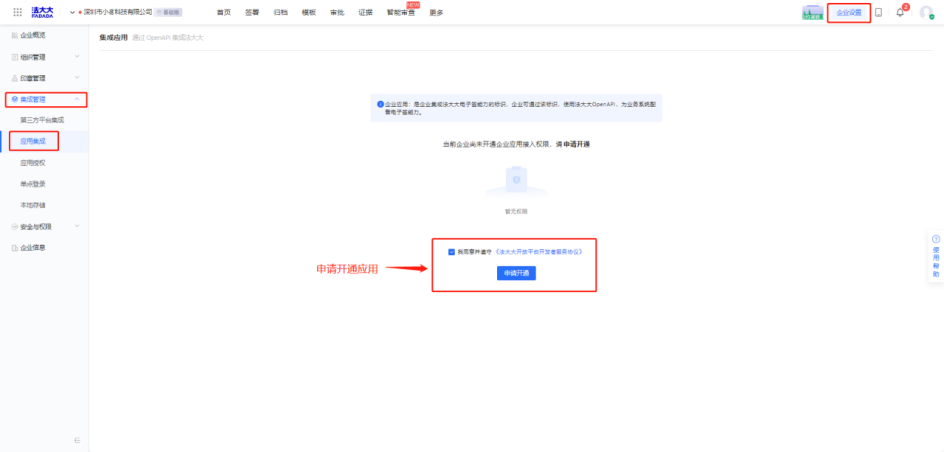Open the company switcher dropdown arrow
Screen dimensions: 944x452
[x=72, y=12]
